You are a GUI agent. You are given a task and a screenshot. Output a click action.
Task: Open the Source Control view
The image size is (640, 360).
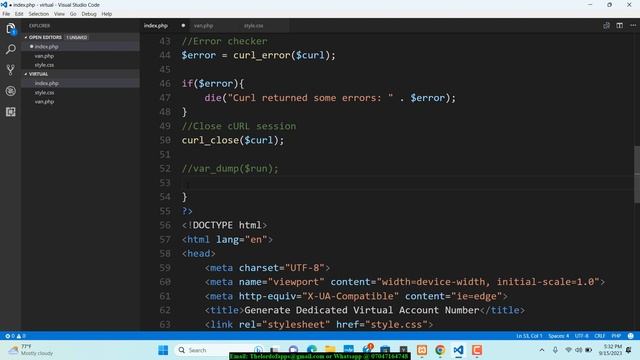pyautogui.click(x=11, y=70)
